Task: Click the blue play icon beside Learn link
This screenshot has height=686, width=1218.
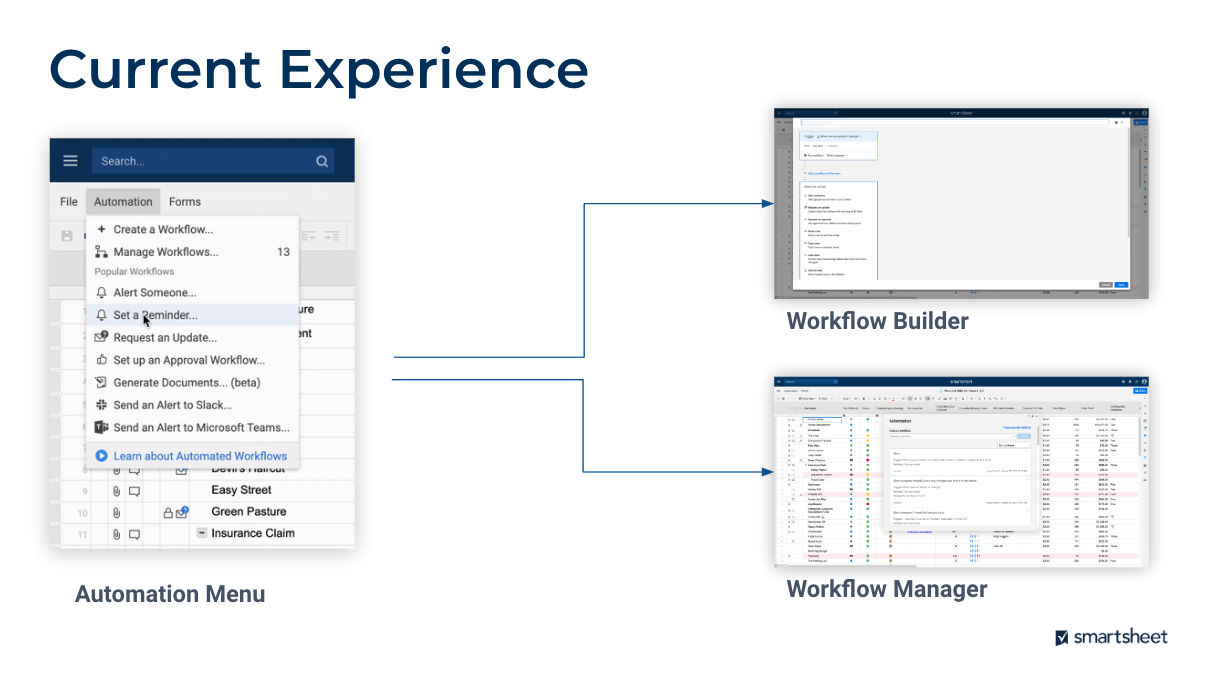Action: coord(101,456)
